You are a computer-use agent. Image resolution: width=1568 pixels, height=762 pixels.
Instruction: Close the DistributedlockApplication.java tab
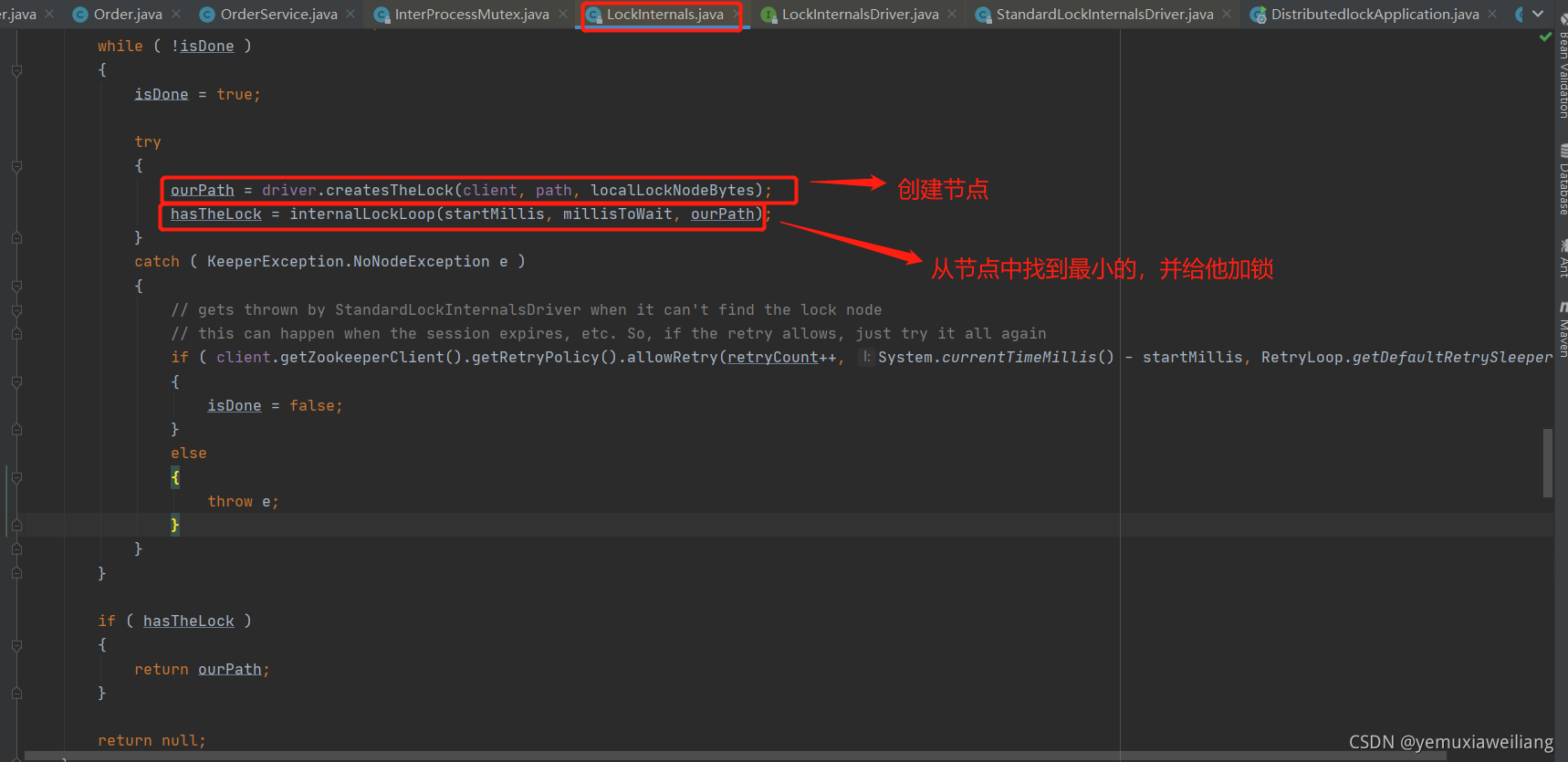point(1492,14)
